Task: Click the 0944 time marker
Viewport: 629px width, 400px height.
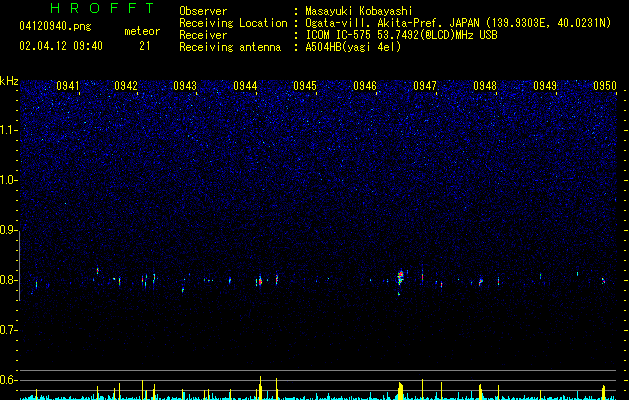Action: (245, 86)
